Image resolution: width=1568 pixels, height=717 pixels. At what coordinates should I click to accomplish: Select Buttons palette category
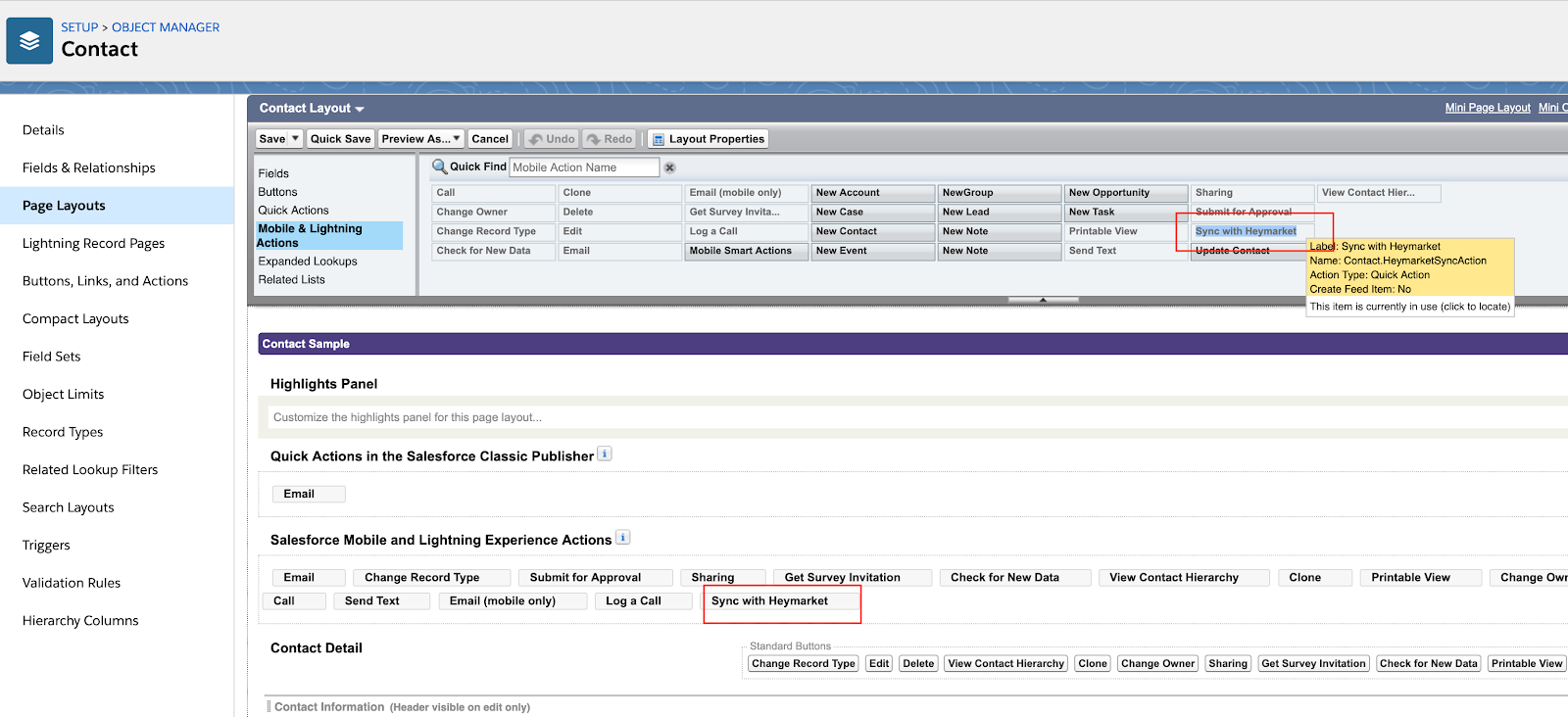click(277, 192)
